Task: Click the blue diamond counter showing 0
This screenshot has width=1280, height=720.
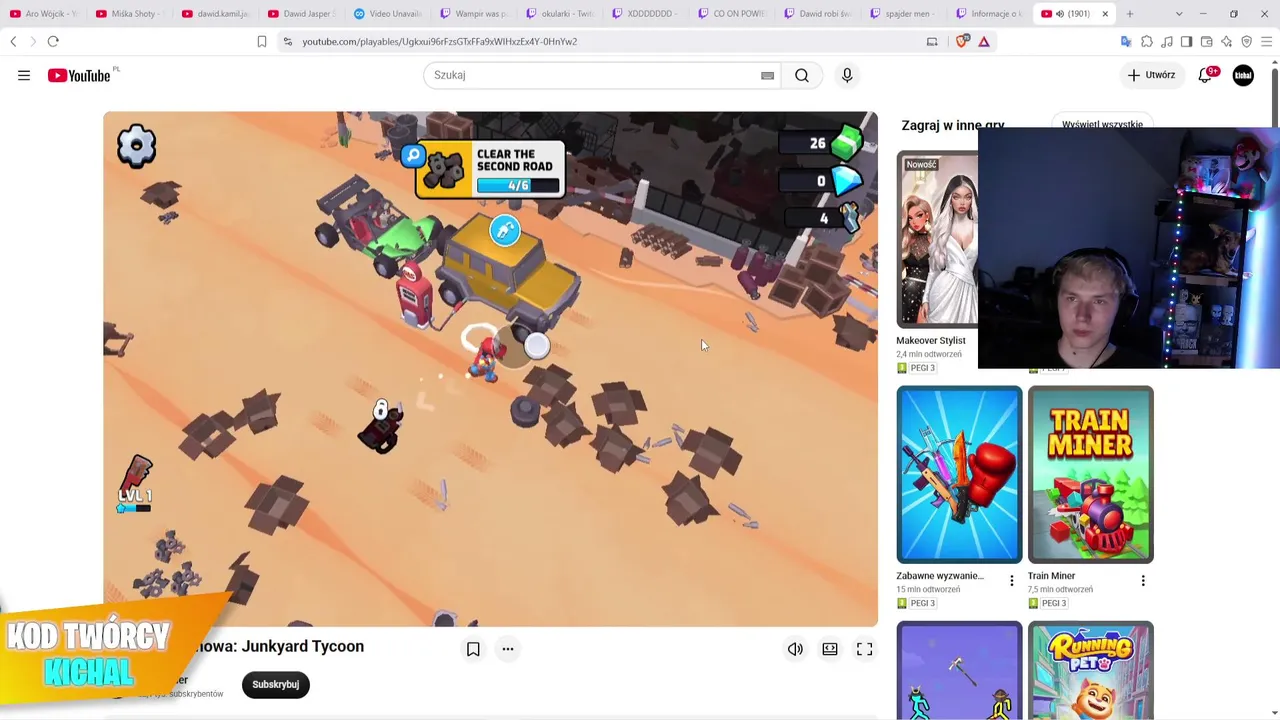Action: point(821,181)
